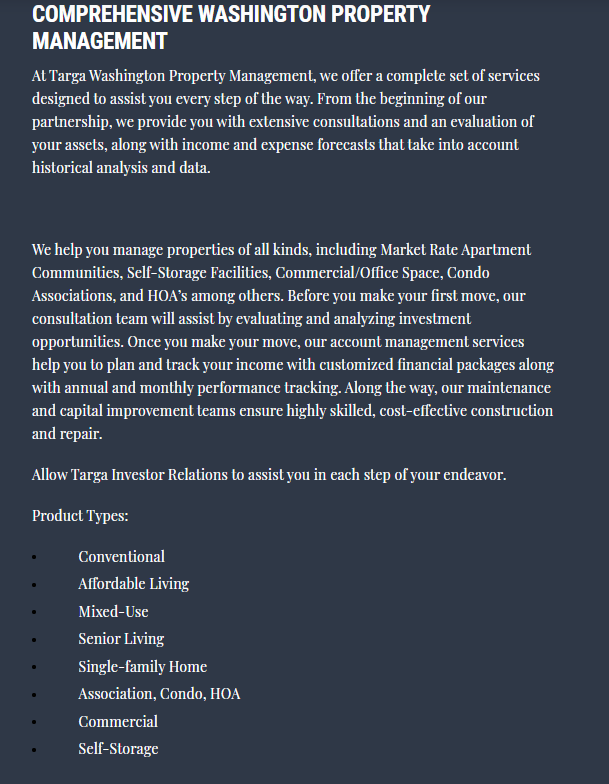The height and width of the screenshot is (784, 609).
Task: Select the Self-Storage list item
Action: pyautogui.click(x=118, y=749)
